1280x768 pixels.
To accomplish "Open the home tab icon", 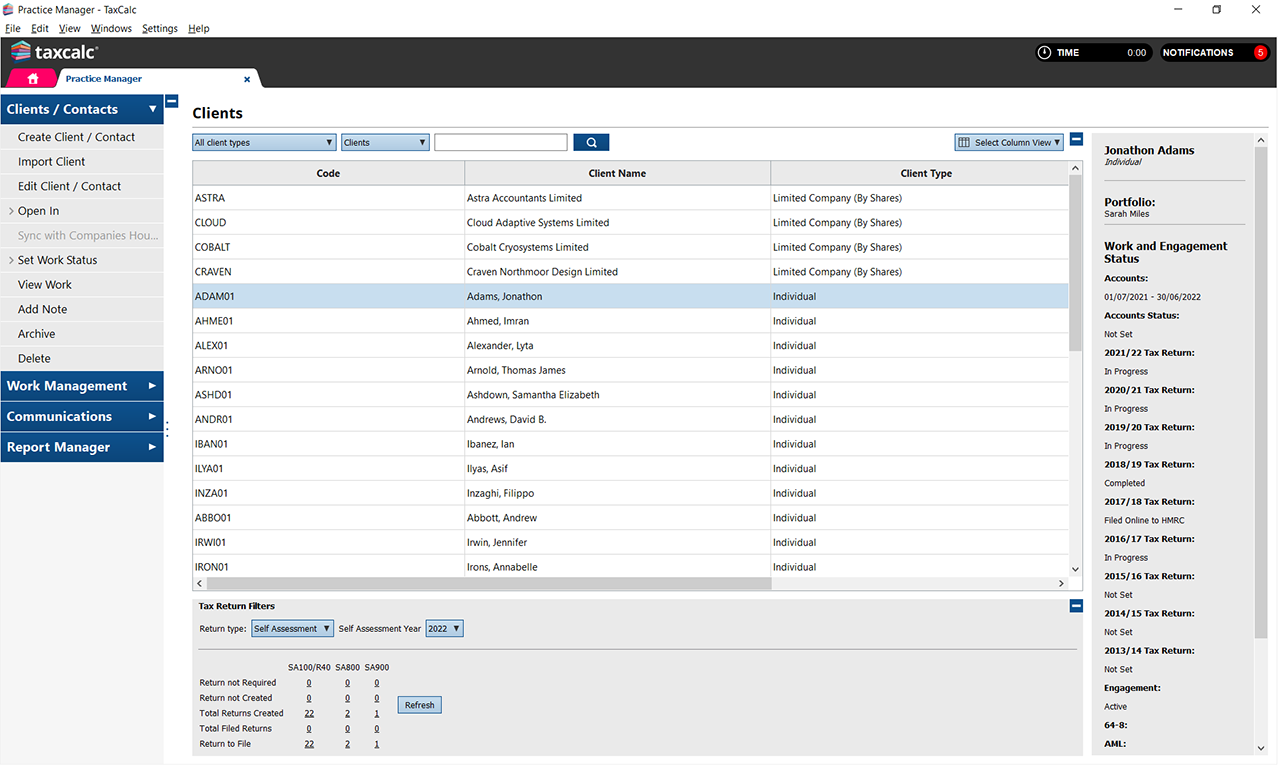I will 33,78.
